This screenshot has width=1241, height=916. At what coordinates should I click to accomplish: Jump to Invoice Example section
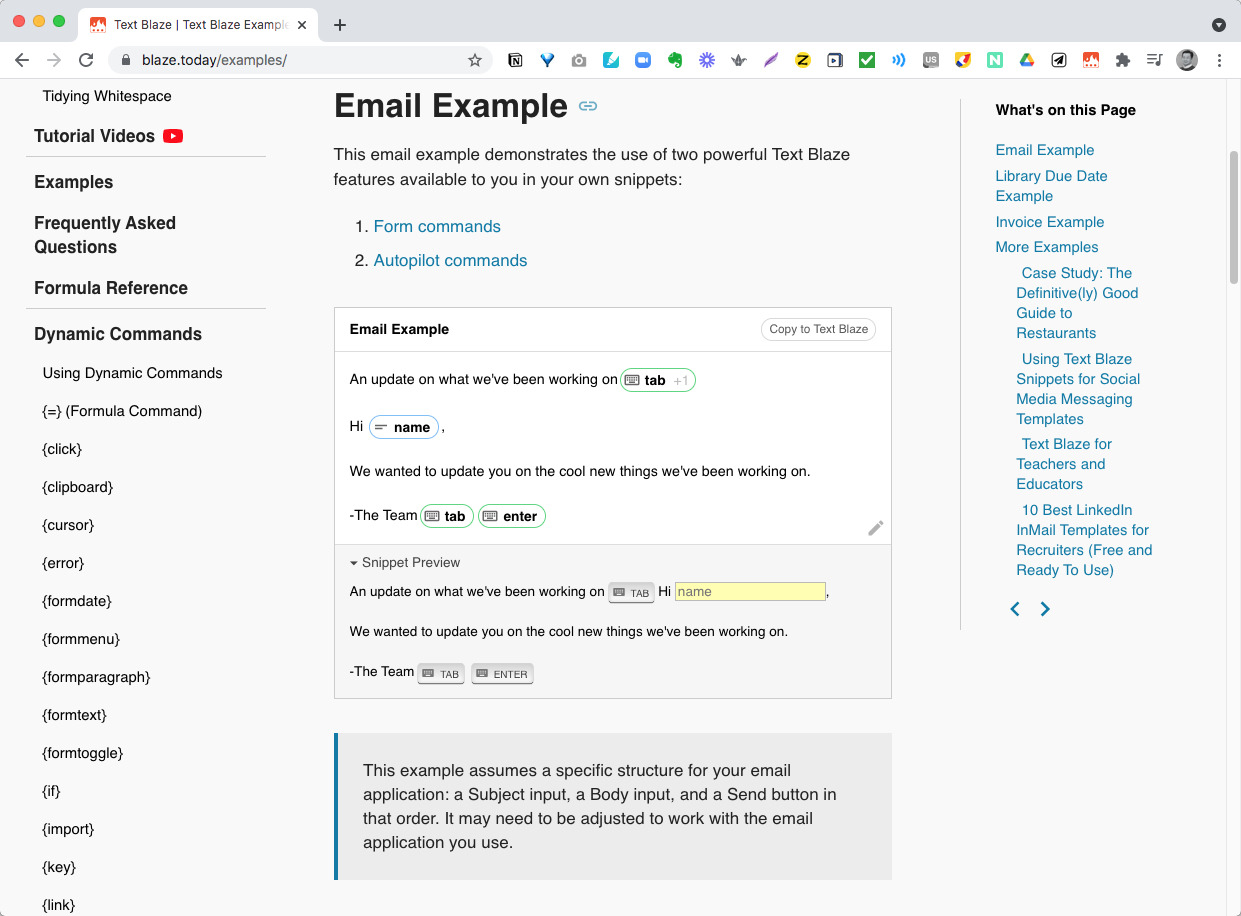pos(1050,222)
